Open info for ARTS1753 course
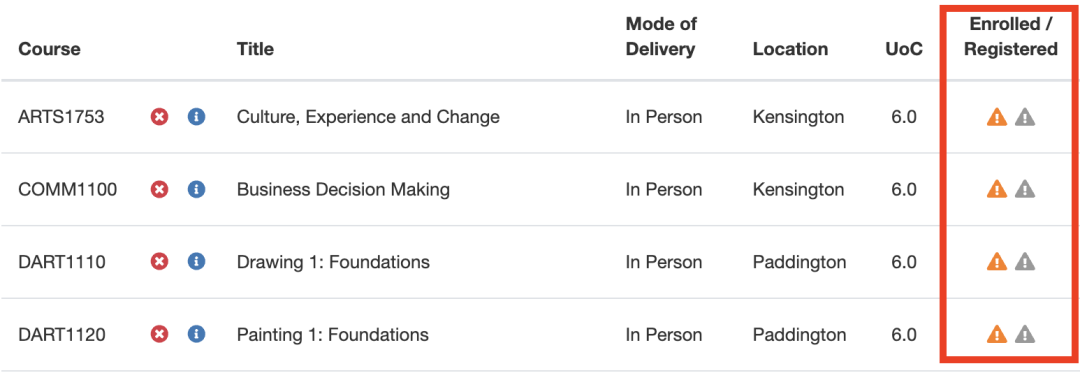1080x373 pixels. 196,117
